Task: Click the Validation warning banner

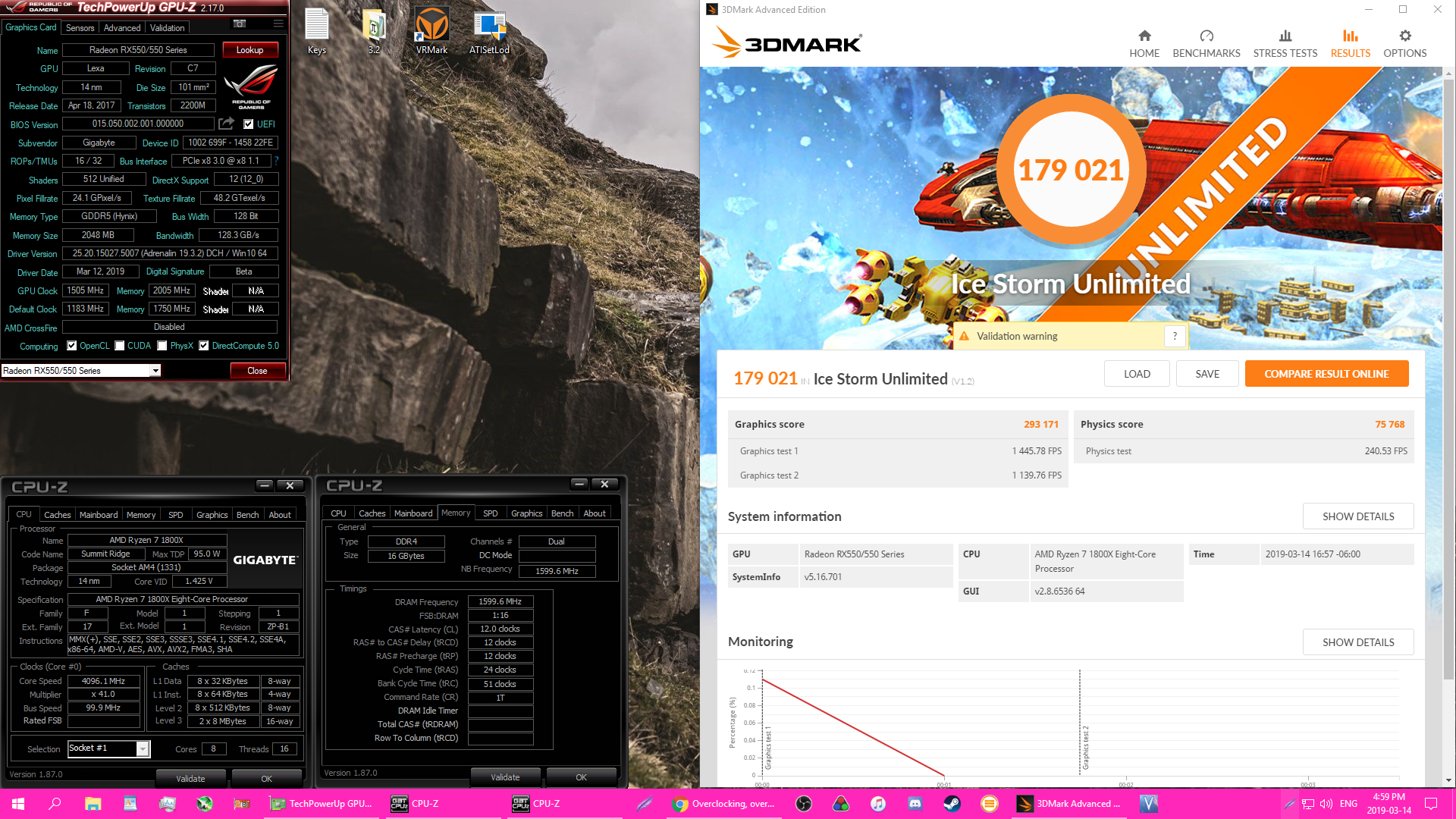Action: click(1069, 336)
